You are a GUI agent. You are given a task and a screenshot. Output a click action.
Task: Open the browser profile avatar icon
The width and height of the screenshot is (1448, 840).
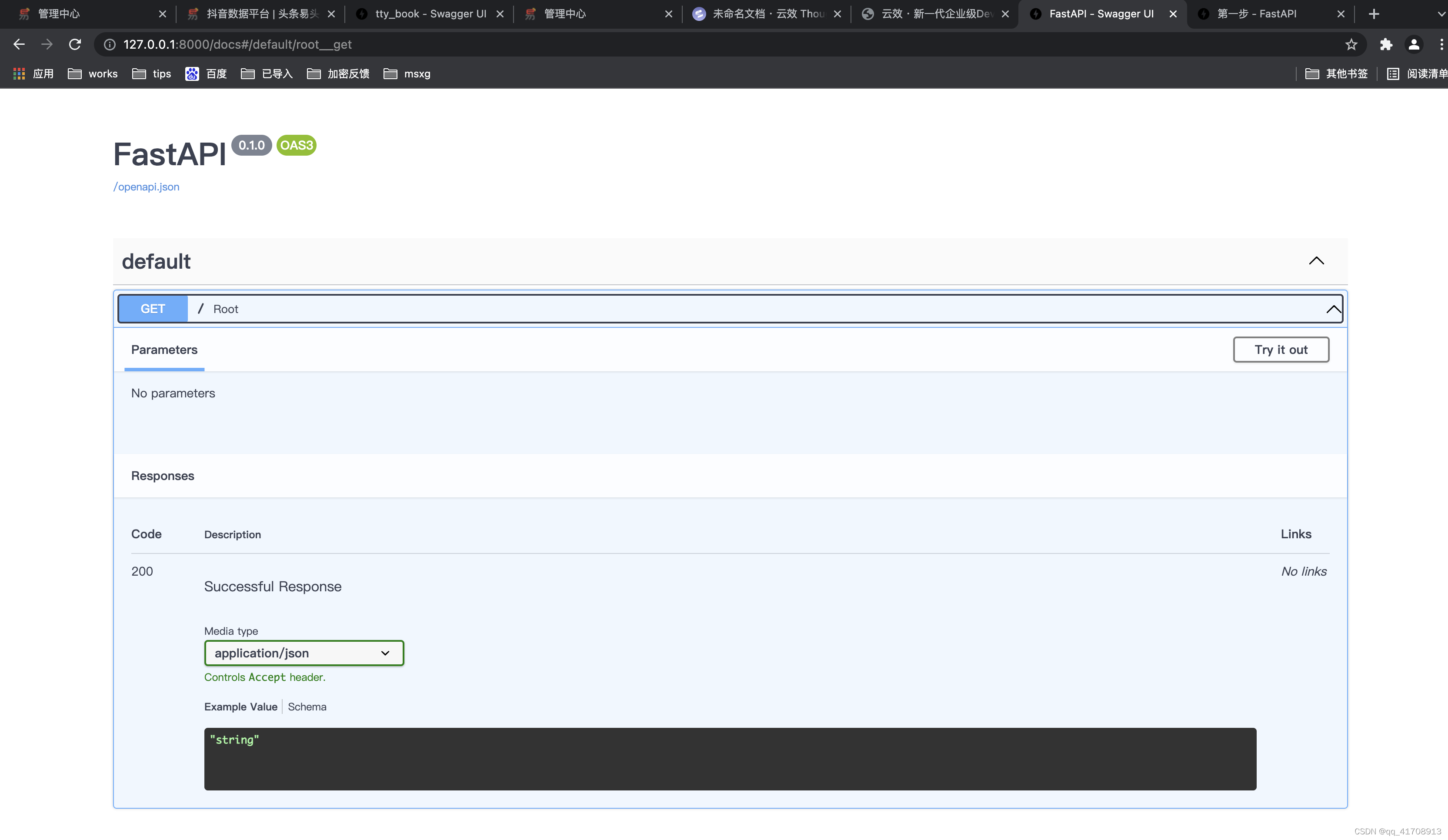(x=1414, y=44)
